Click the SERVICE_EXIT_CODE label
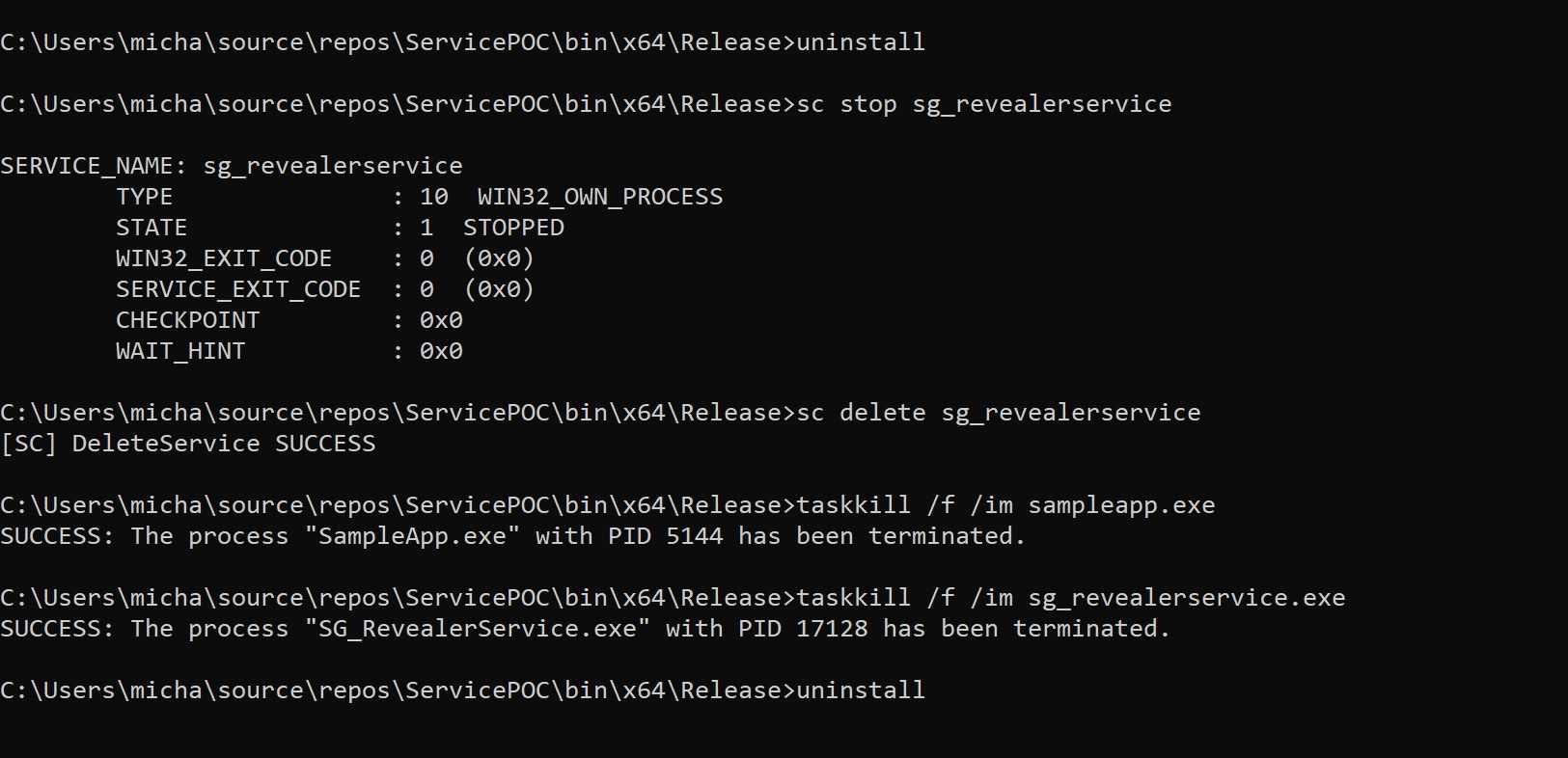Image resolution: width=1568 pixels, height=758 pixels. pyautogui.click(x=238, y=289)
